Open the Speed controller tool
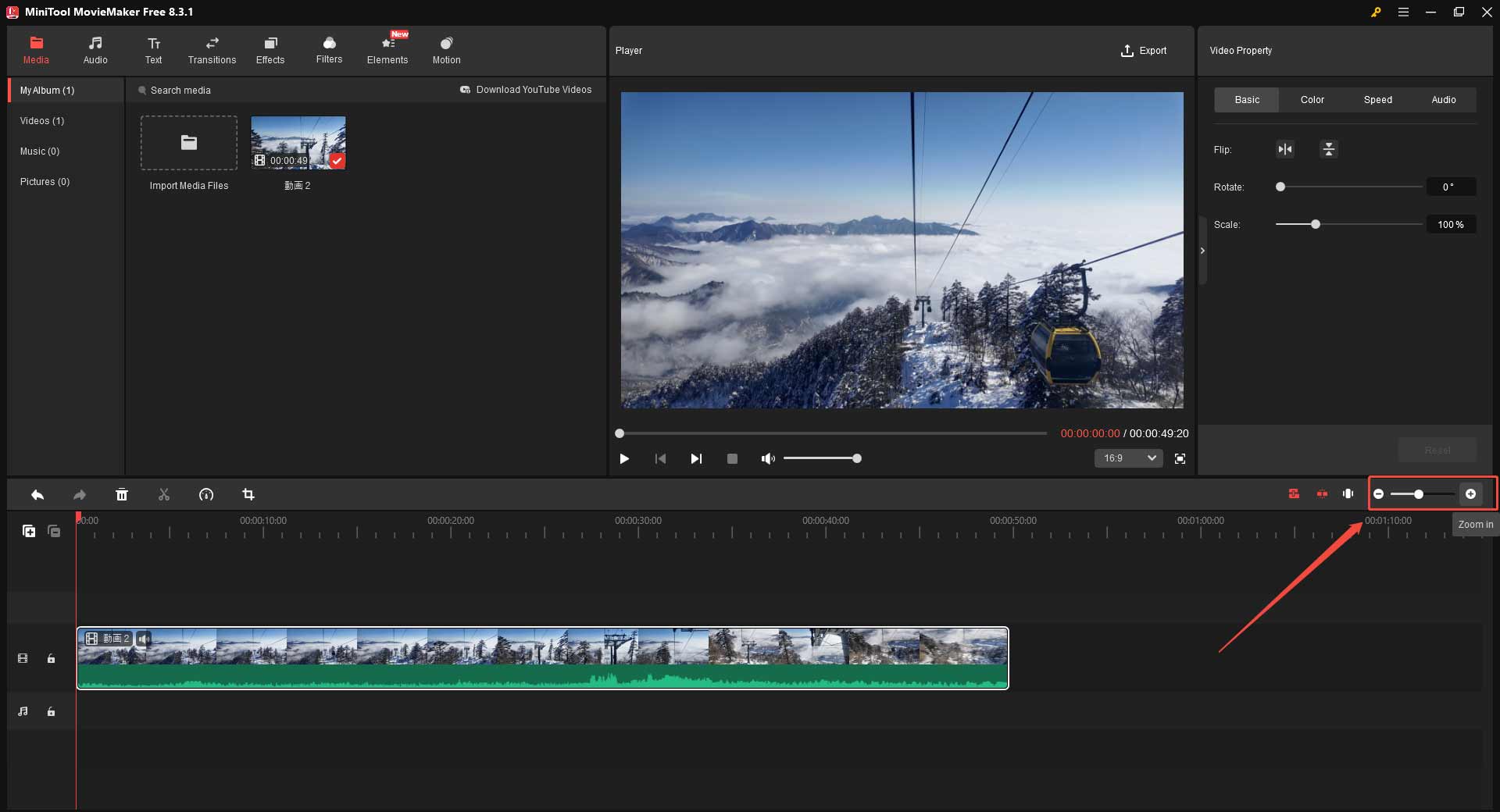 (x=205, y=494)
